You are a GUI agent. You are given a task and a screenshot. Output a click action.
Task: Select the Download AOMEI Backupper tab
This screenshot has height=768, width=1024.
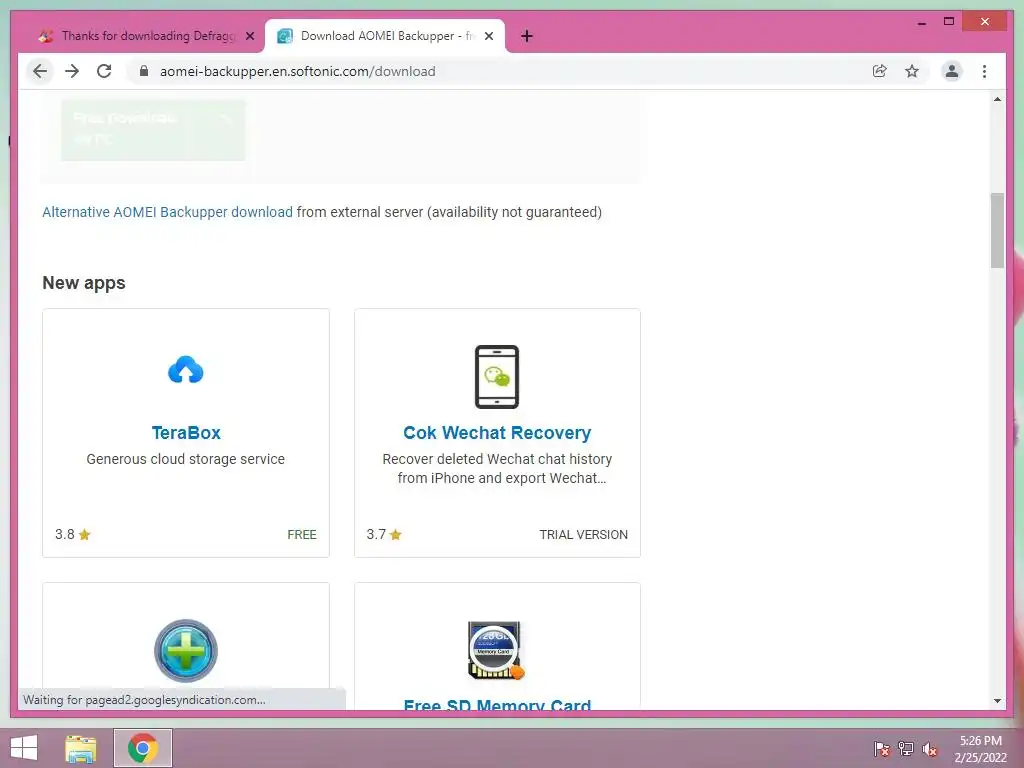click(385, 36)
